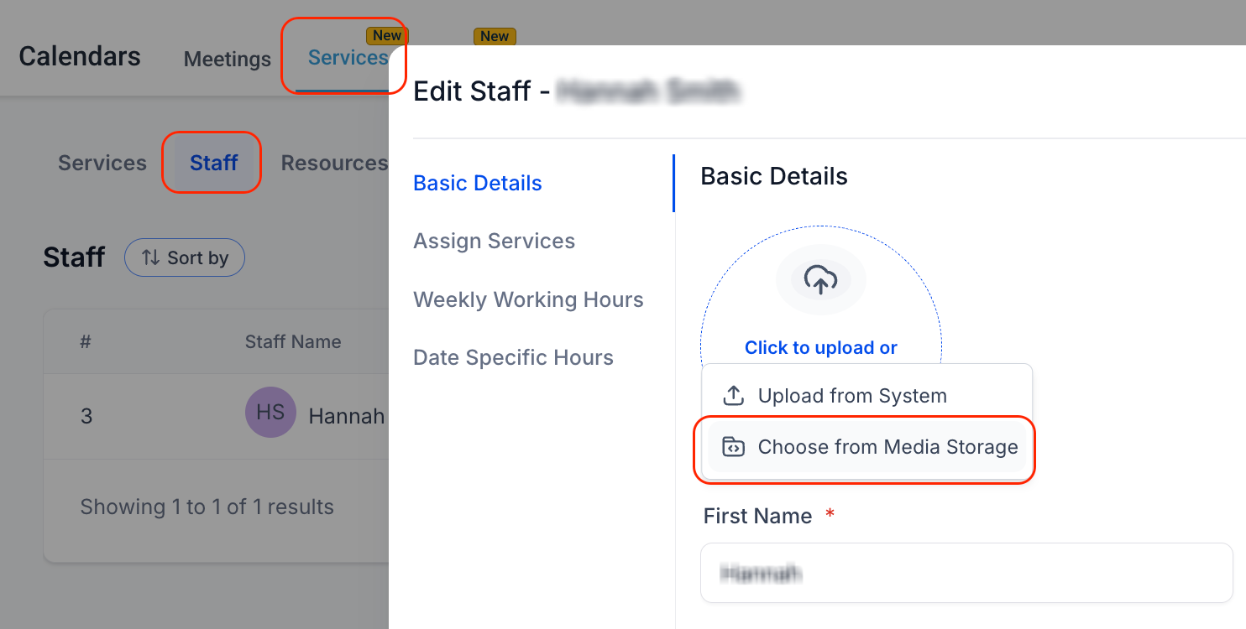Viewport: 1246px width, 629px height.
Task: Click the folder icon beside Choose from Media Storage
Action: coord(734,447)
